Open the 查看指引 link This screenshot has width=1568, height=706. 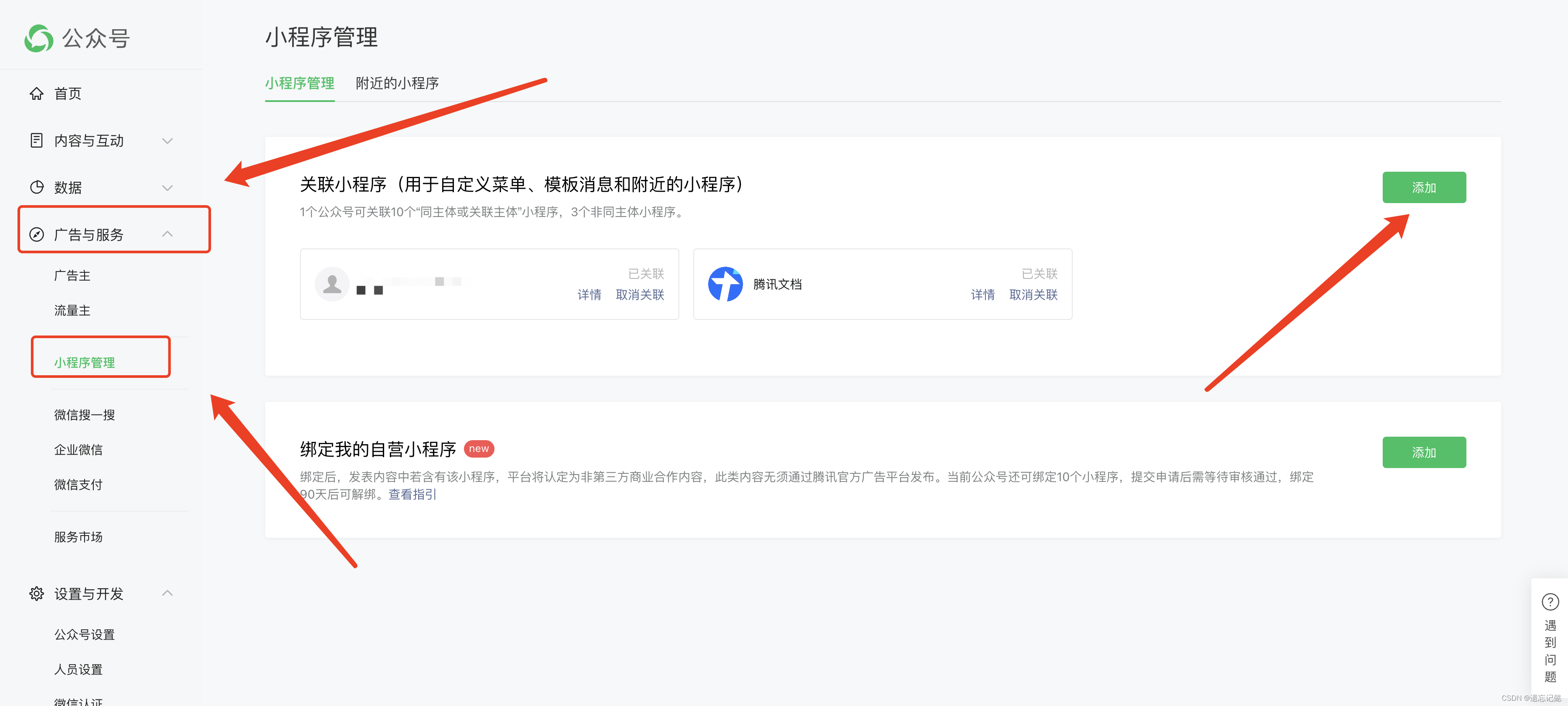(412, 494)
